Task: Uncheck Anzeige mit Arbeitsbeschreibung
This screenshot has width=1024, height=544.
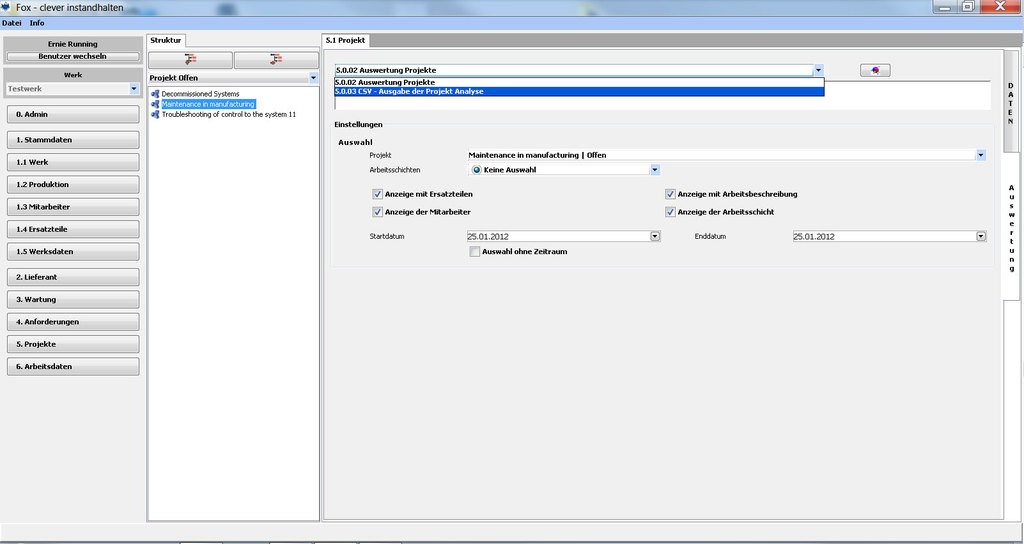Action: pyautogui.click(x=671, y=194)
